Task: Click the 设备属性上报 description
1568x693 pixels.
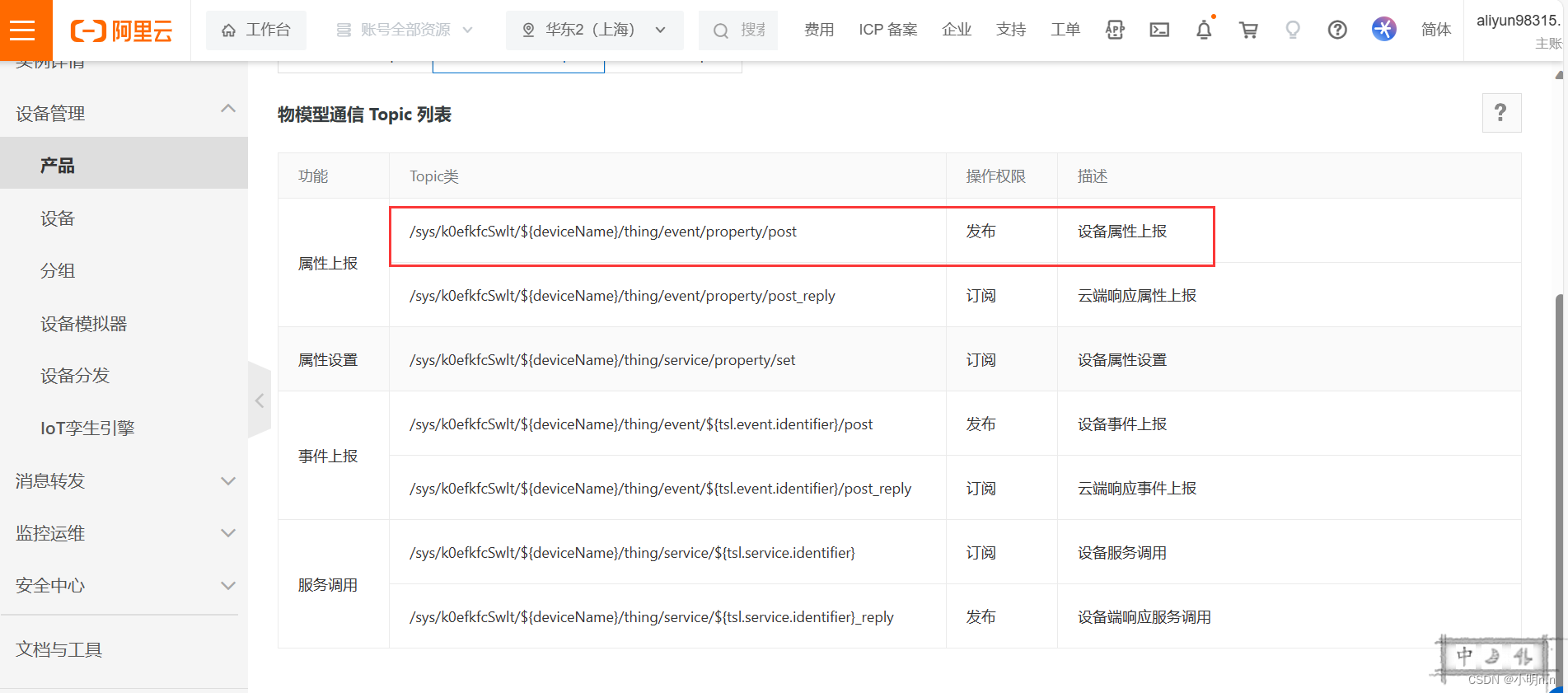Action: click(x=1122, y=232)
